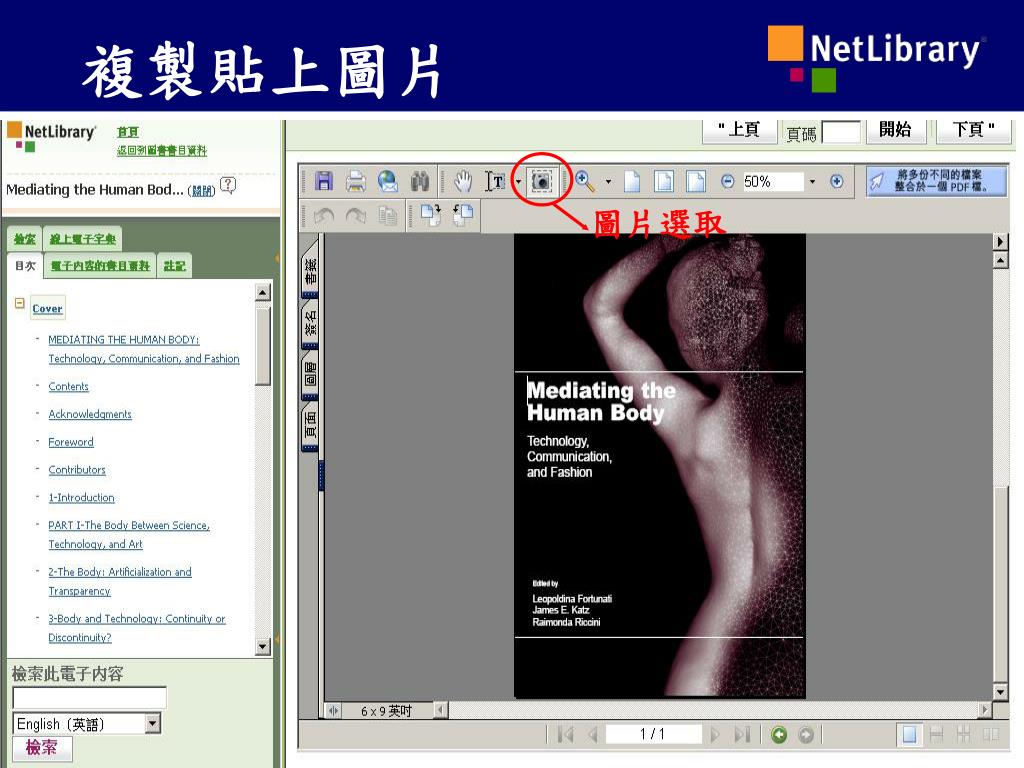Choose the Text Select tool
Screen dimensions: 1024x768
click(x=495, y=181)
